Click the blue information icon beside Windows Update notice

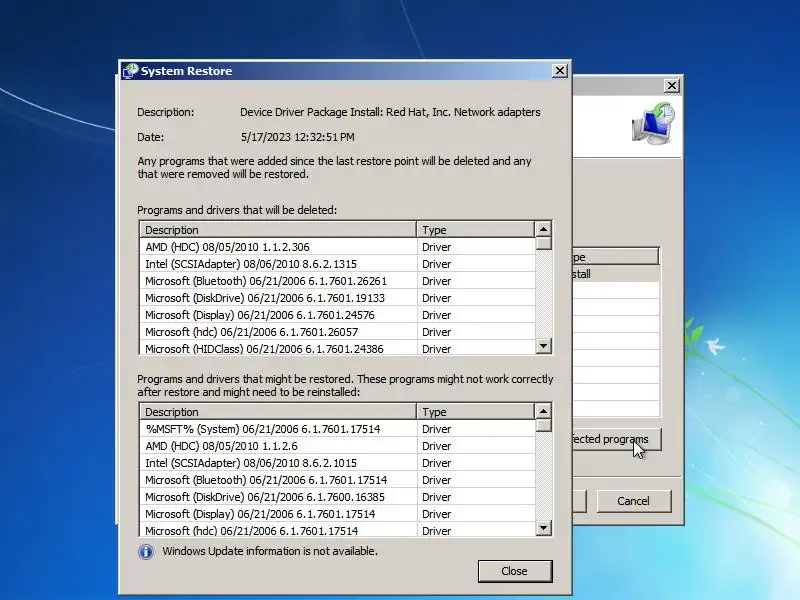146,552
